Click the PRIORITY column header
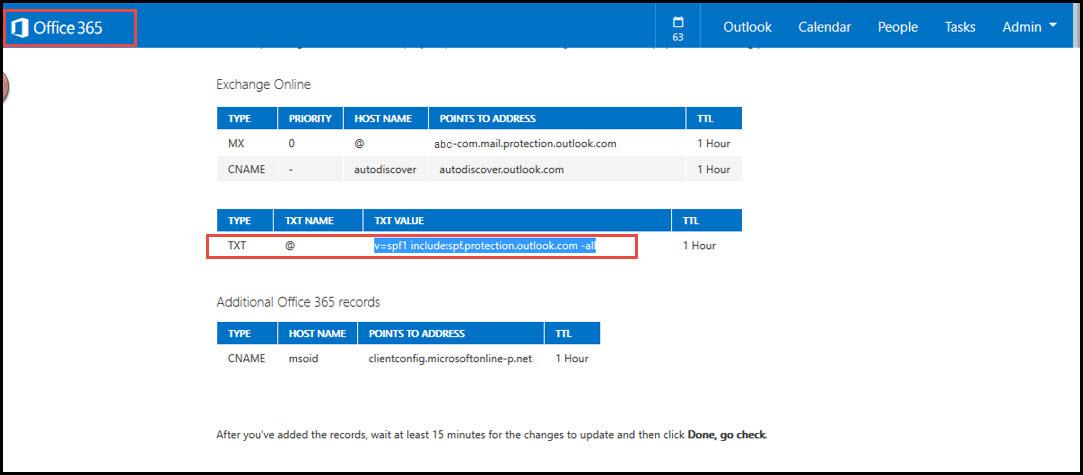This screenshot has width=1083, height=475. [x=310, y=119]
